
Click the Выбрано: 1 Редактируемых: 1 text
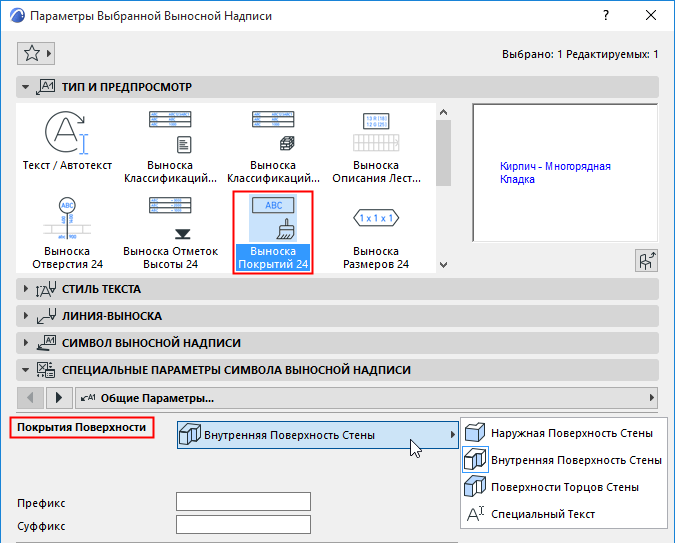tap(580, 54)
